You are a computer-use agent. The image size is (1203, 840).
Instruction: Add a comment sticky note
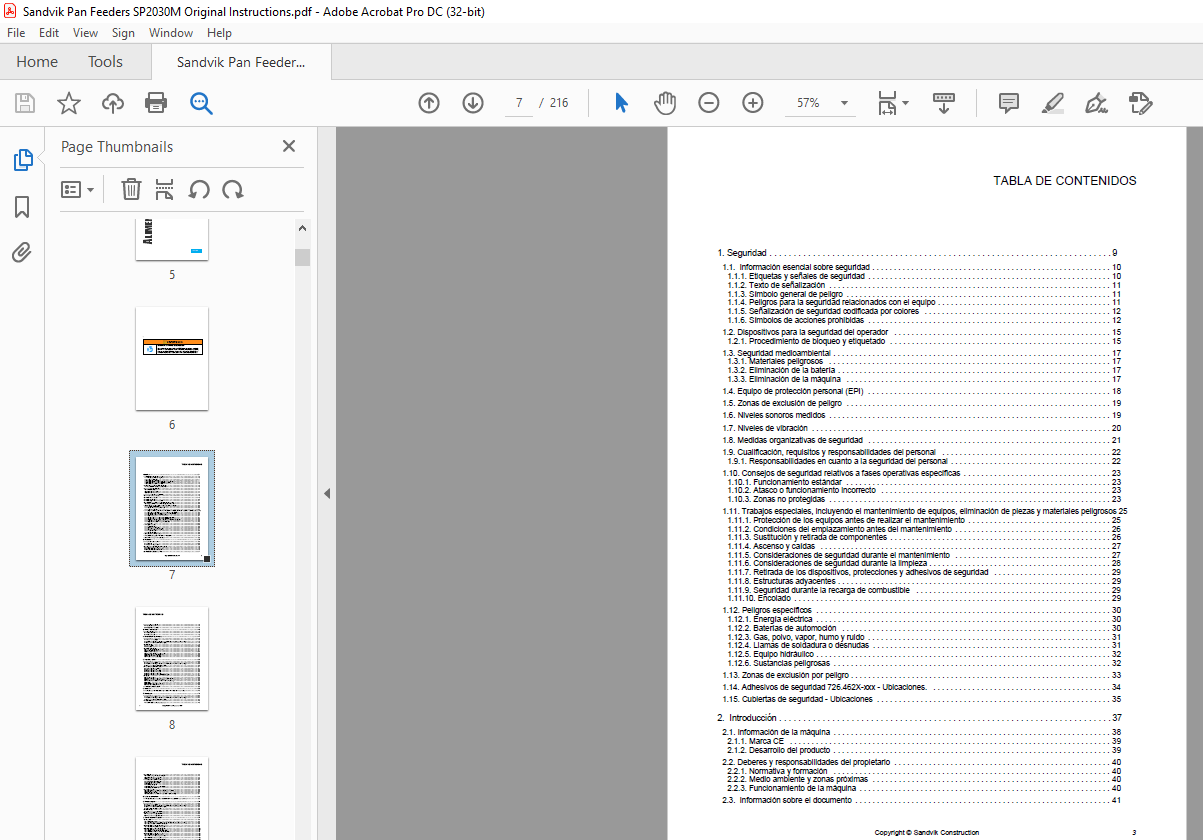1009,103
